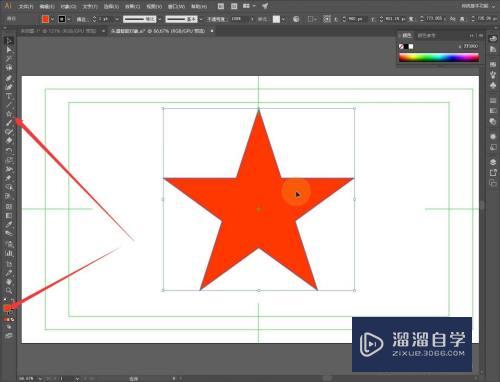
Task: Open the Color panel options menu
Action: click(480, 35)
